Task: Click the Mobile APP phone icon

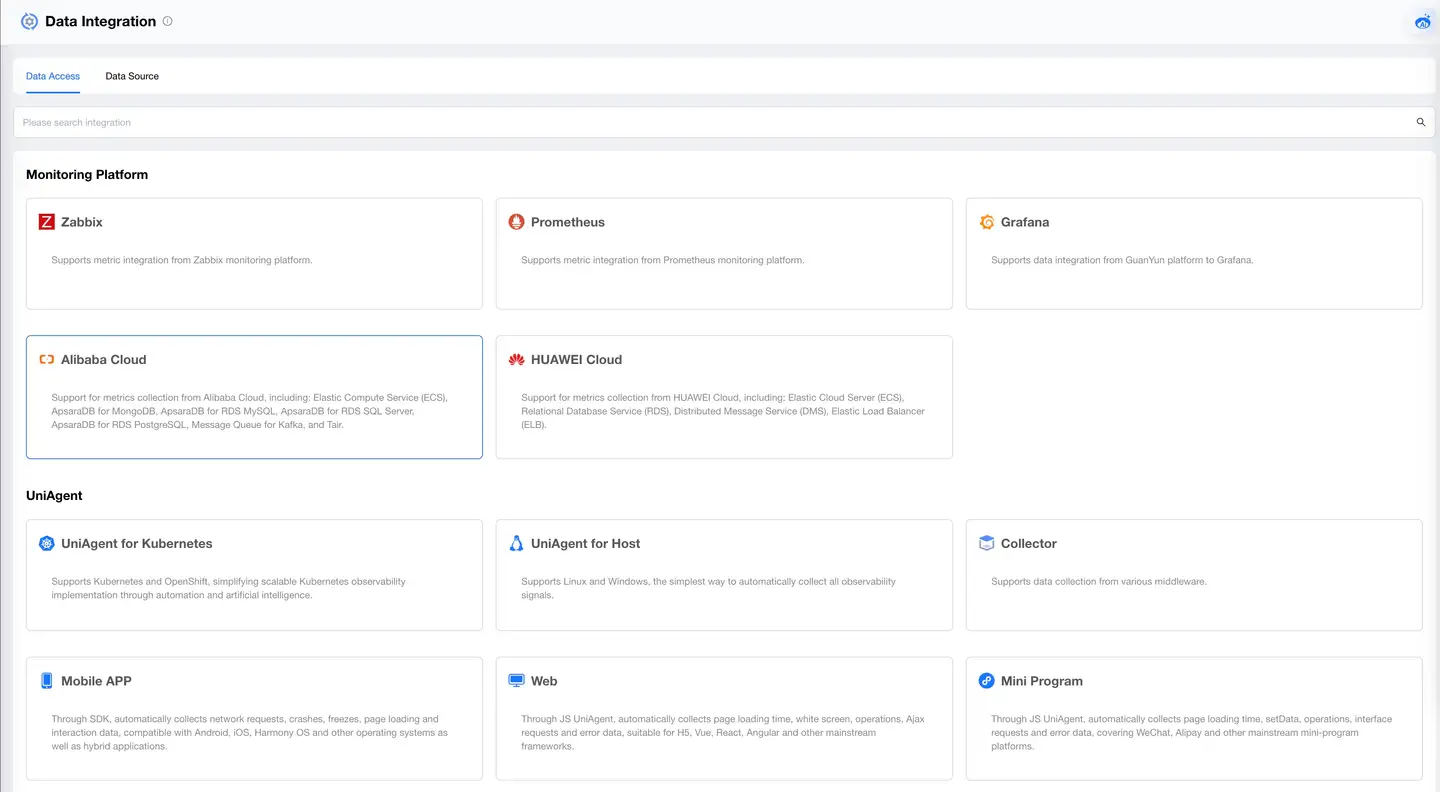Action: tap(46, 681)
